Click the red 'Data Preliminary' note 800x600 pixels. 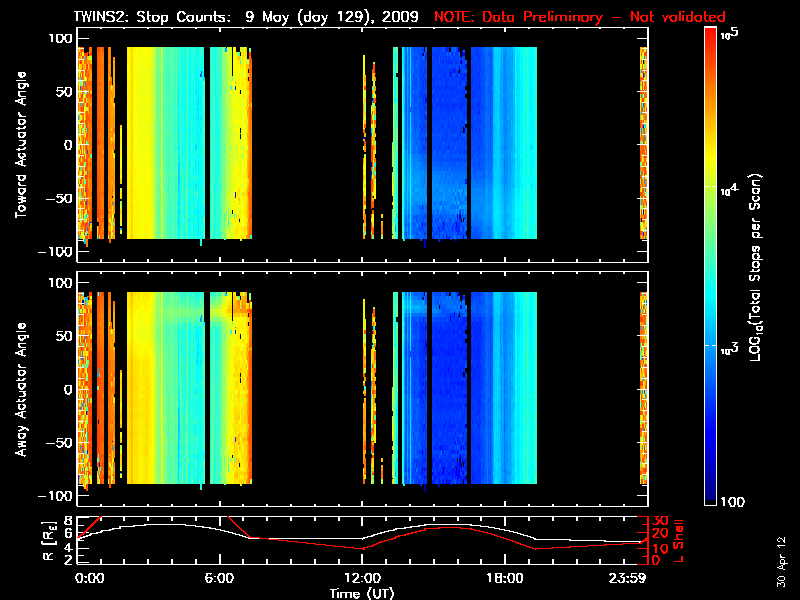(x=580, y=17)
